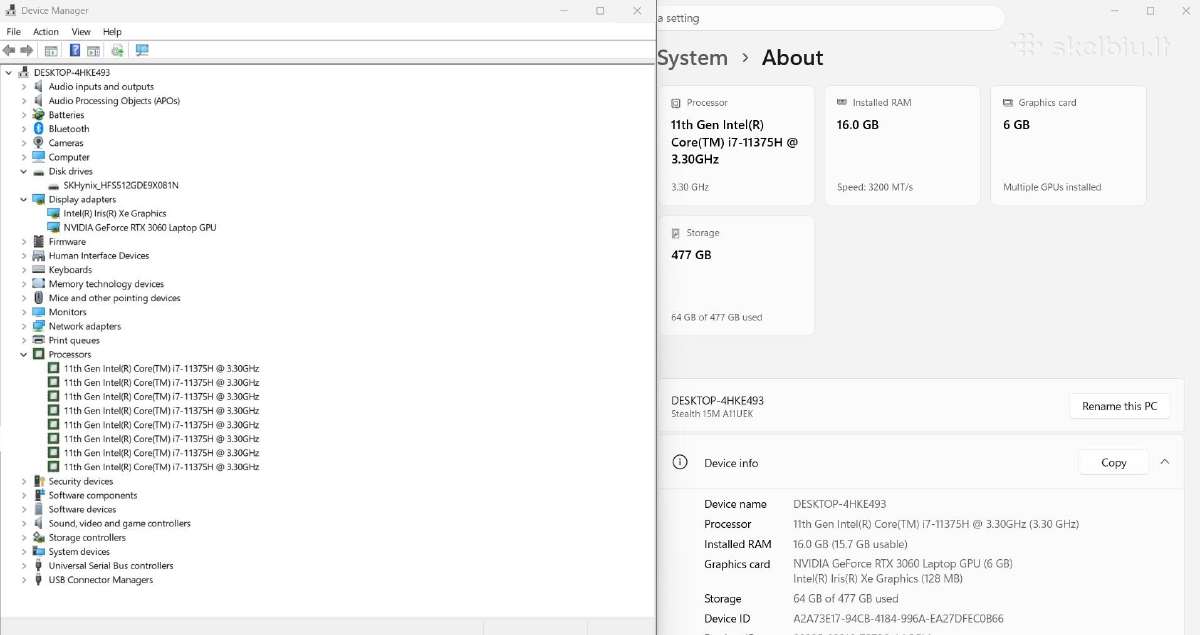Expand System devices node

(24, 551)
